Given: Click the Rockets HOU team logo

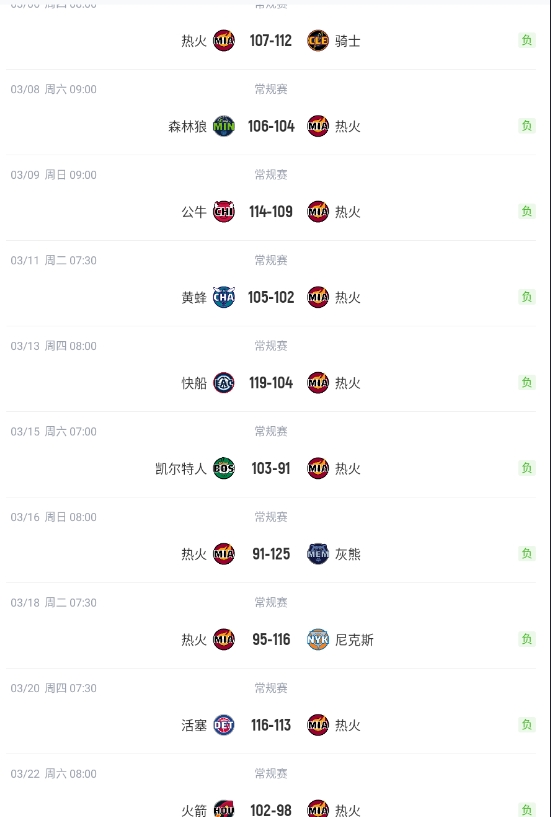Looking at the screenshot, I should point(224,810).
